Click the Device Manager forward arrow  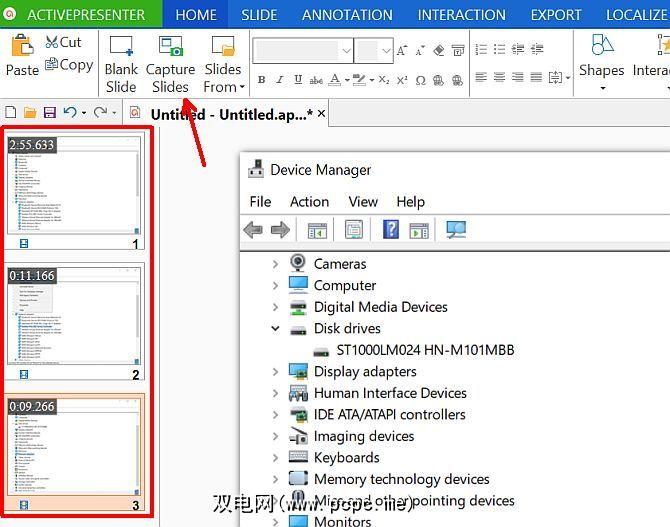[x=280, y=230]
